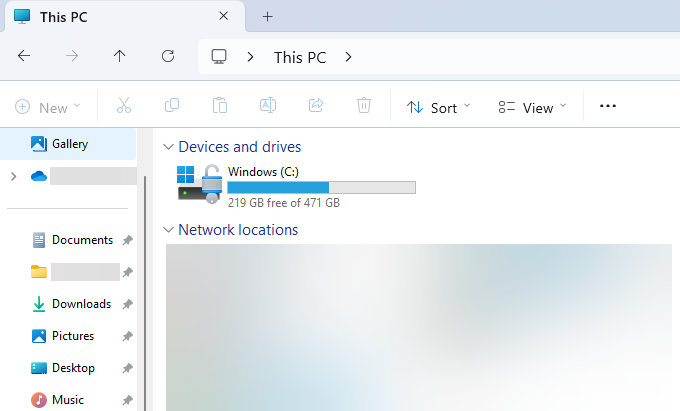Open the View dropdown menu
The image size is (680, 411).
click(532, 107)
